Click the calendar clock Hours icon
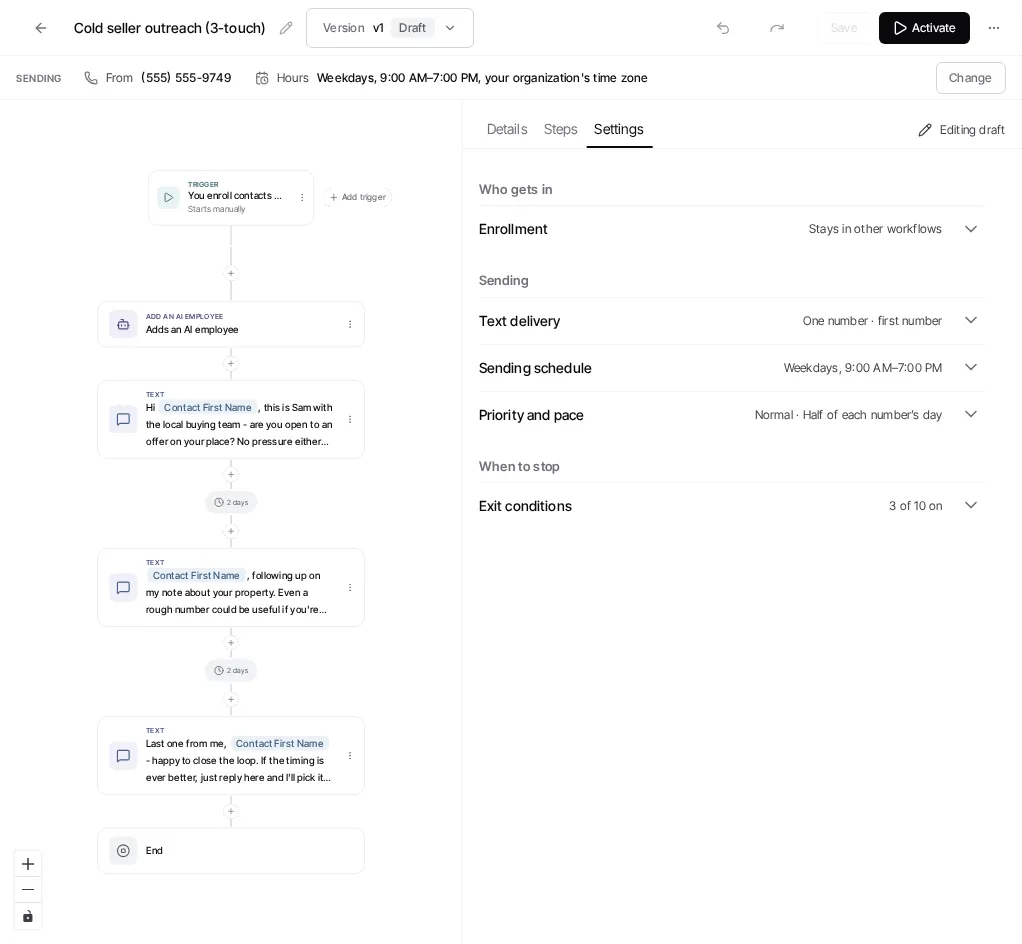1022x944 pixels. (262, 78)
